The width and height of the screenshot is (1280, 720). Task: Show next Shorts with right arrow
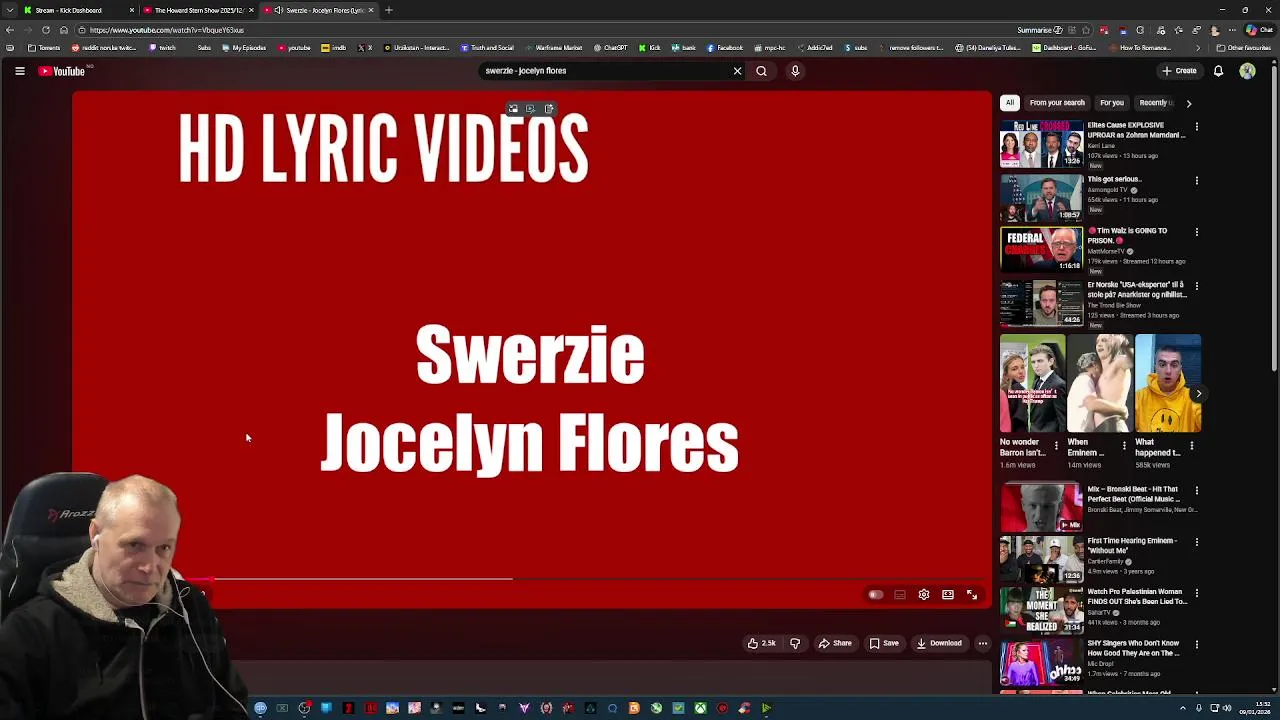point(1198,394)
